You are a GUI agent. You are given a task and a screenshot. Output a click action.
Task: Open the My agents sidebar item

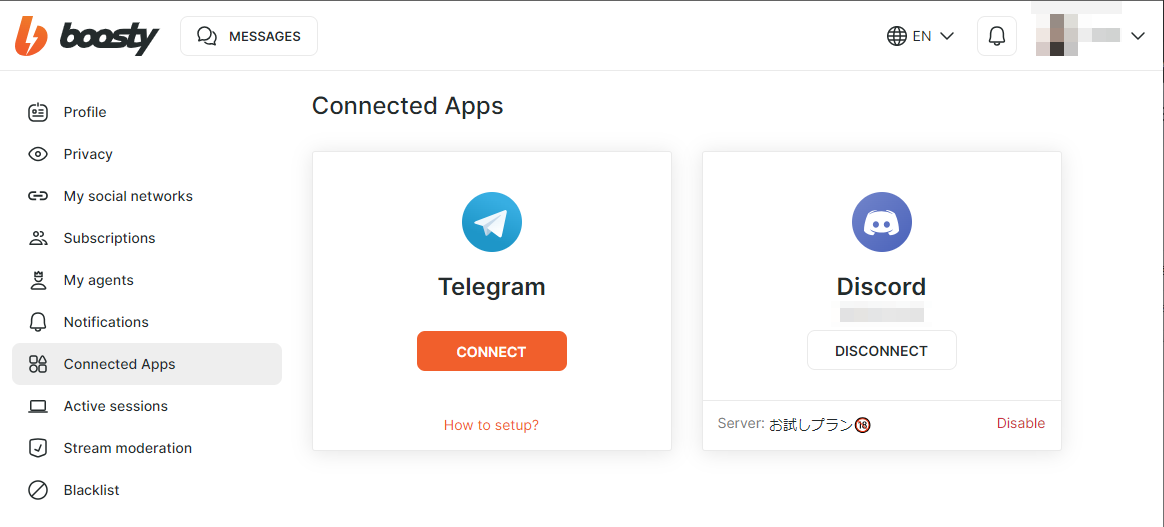click(x=147, y=281)
